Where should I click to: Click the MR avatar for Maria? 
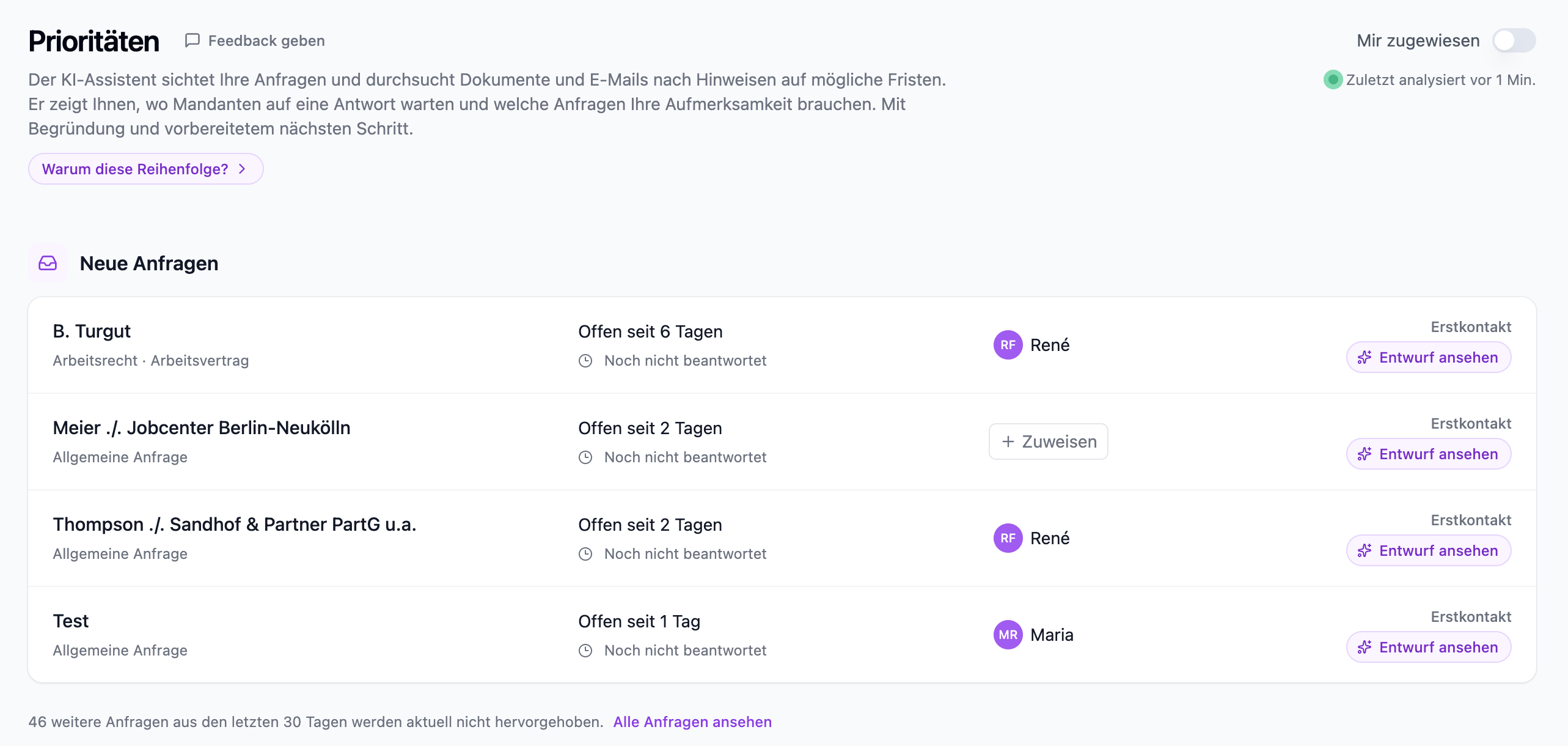point(1008,635)
